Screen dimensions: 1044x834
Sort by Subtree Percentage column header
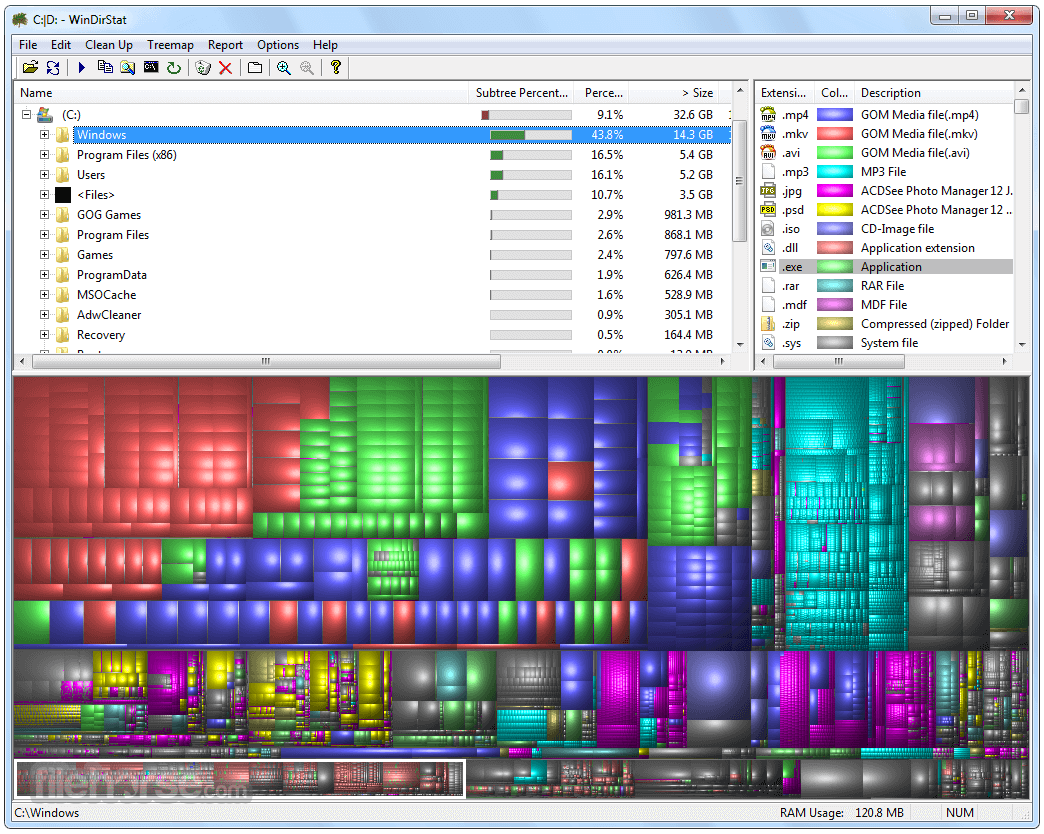point(522,93)
